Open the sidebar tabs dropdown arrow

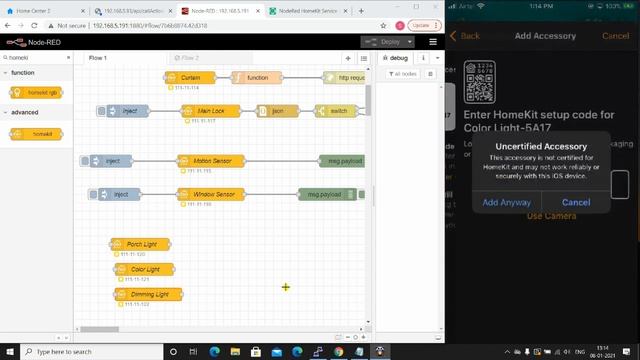(x=438, y=58)
